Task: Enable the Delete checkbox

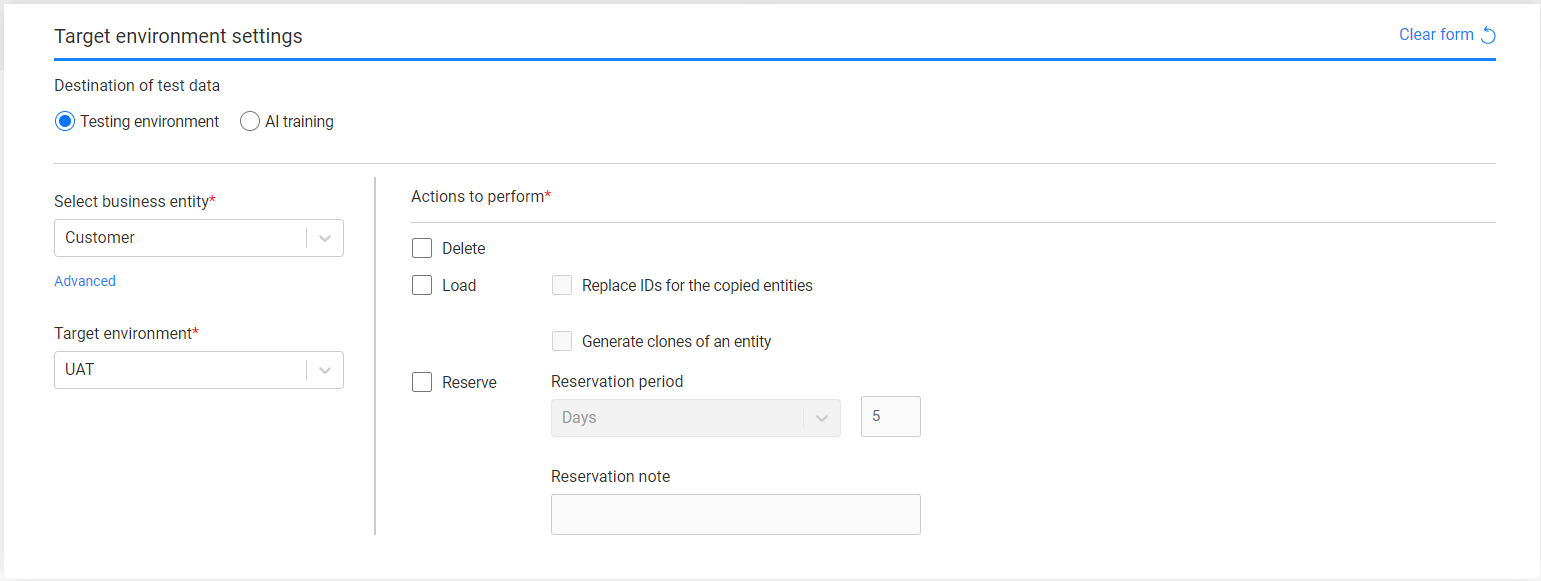Action: (x=422, y=248)
